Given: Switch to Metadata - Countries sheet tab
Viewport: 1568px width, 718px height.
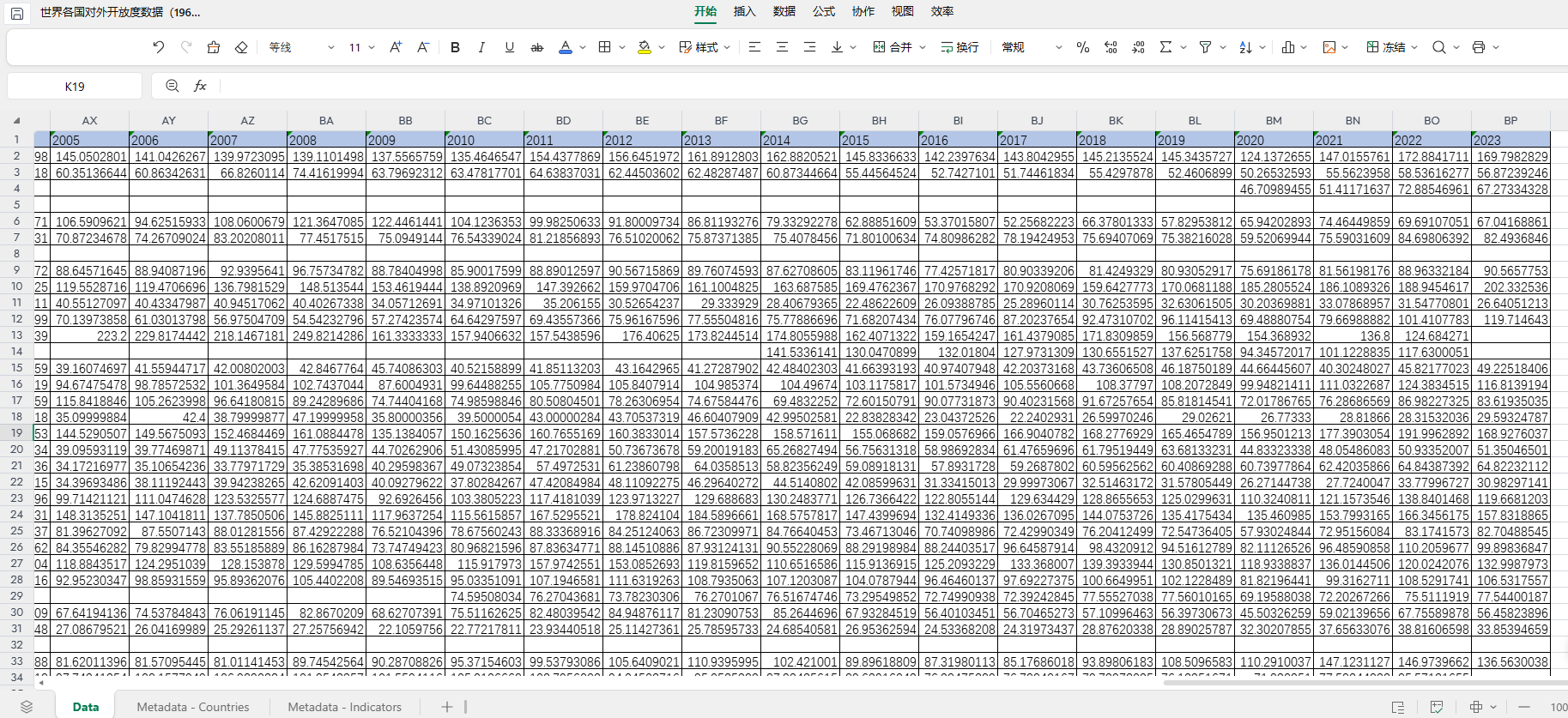Looking at the screenshot, I should pos(193,707).
